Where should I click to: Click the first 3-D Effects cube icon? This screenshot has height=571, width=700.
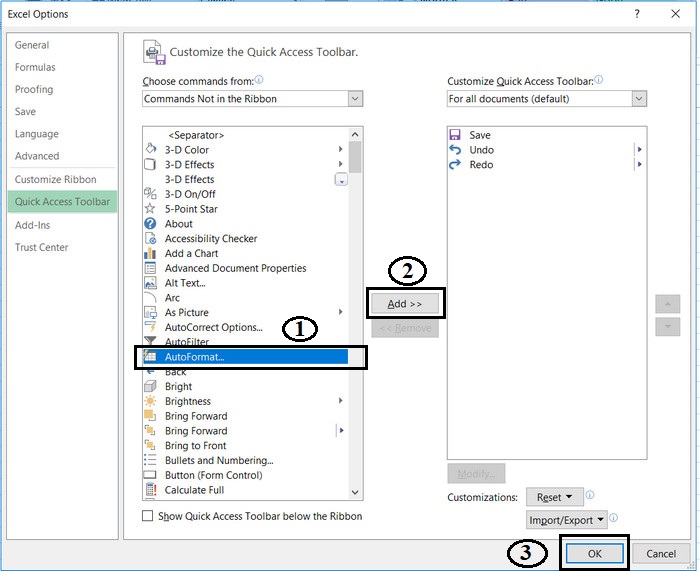pos(150,164)
